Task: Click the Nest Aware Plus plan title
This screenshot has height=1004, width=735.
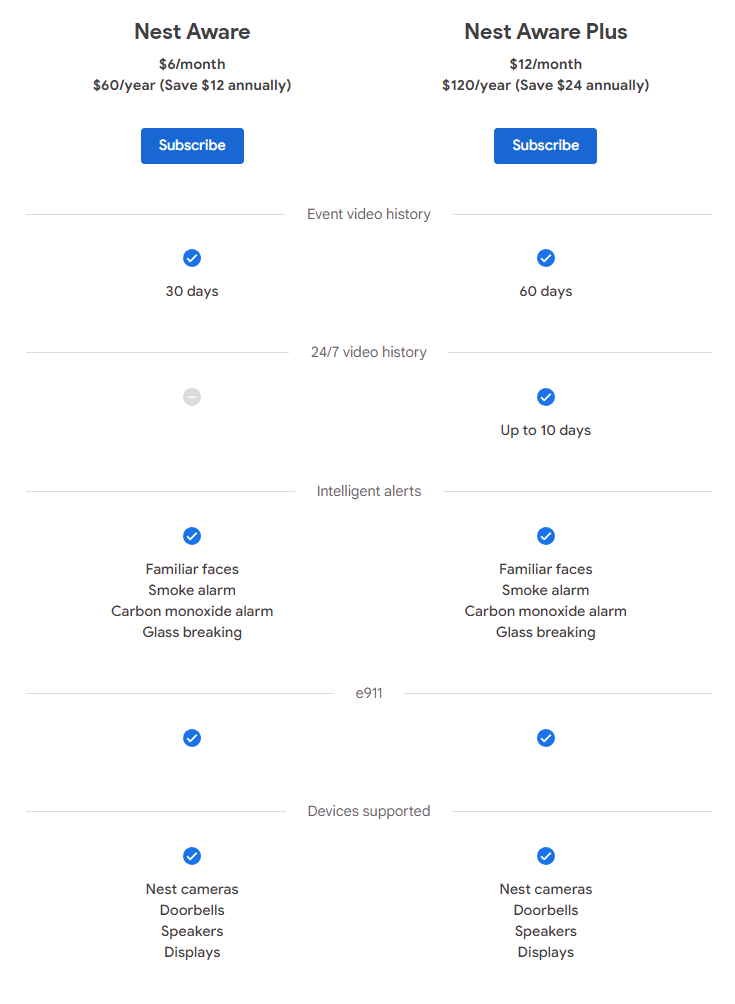Action: [x=546, y=32]
